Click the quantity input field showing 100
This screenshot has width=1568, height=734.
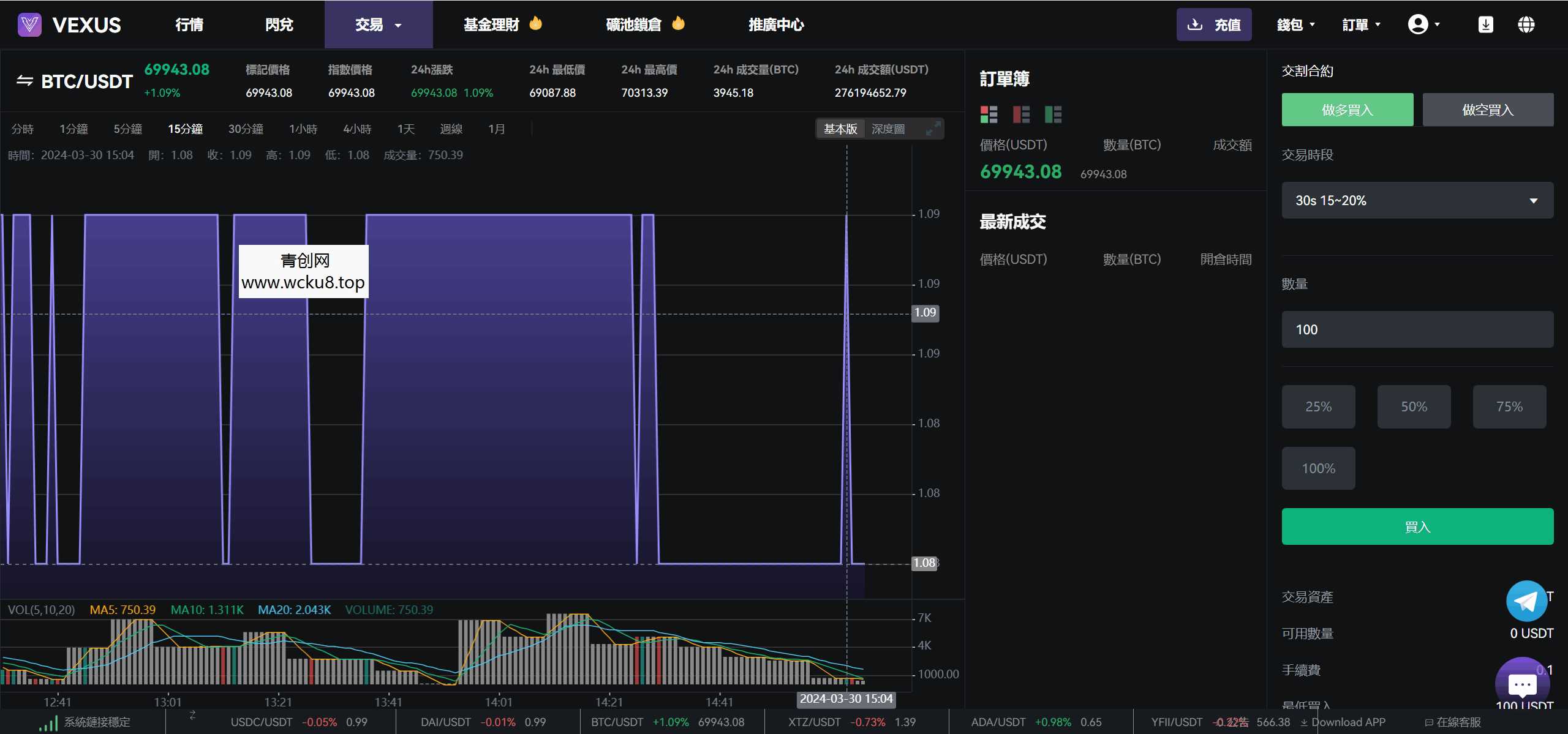[x=1417, y=329]
